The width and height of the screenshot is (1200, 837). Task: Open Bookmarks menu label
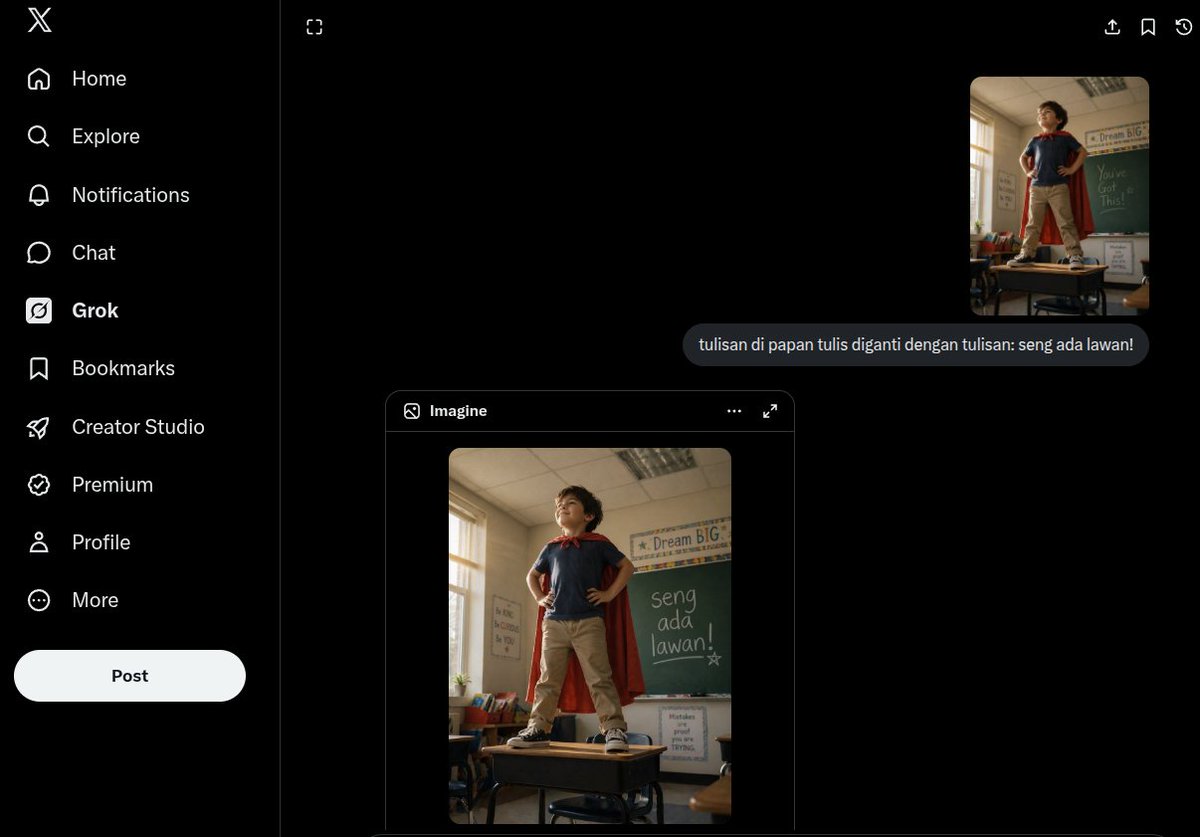[123, 369]
